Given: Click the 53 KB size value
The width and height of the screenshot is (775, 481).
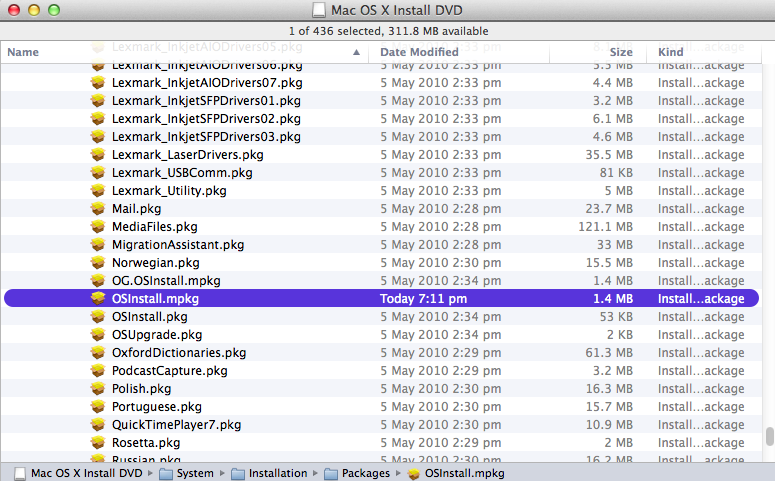Looking at the screenshot, I should coord(616,316).
